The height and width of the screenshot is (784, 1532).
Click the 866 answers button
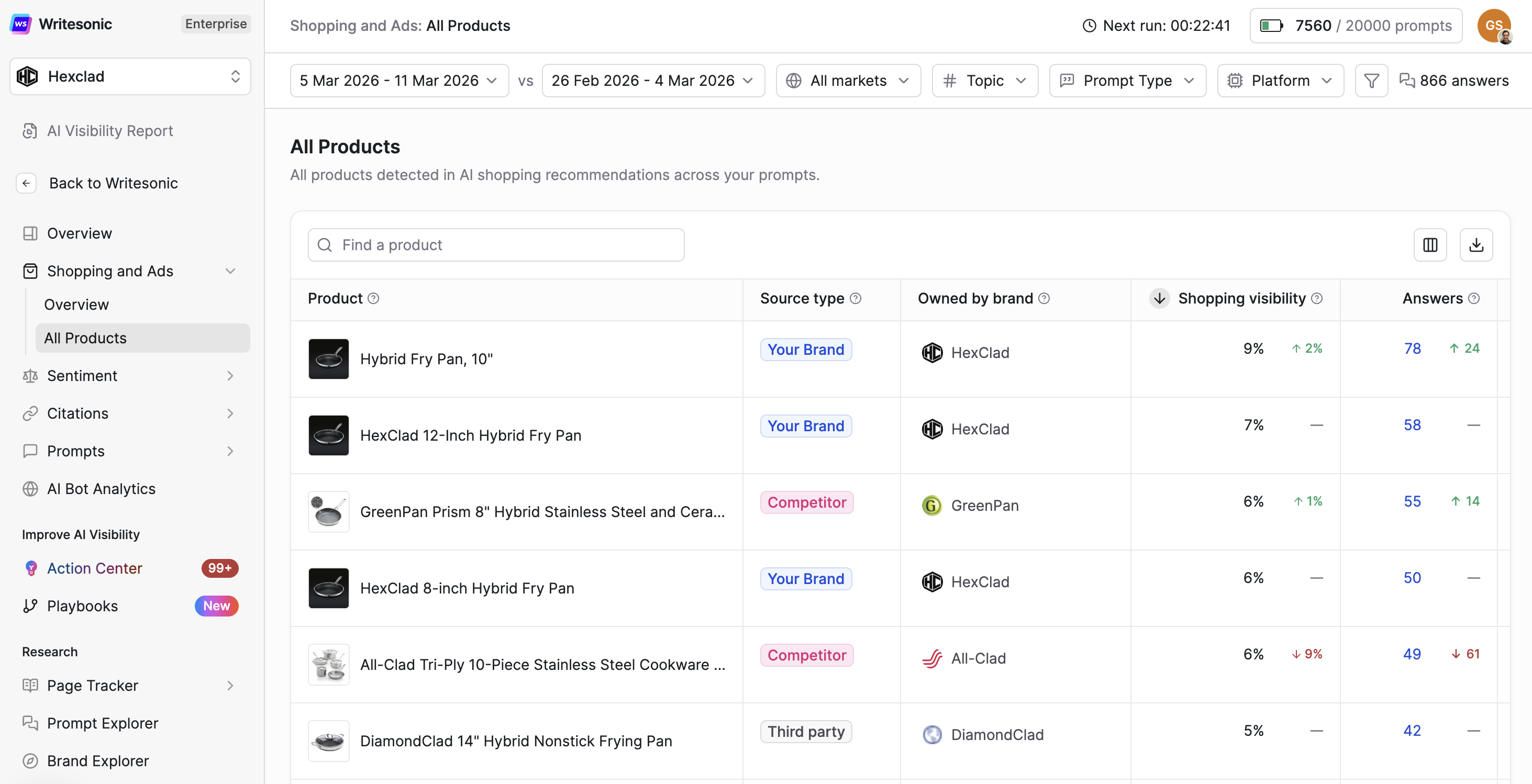[1453, 80]
